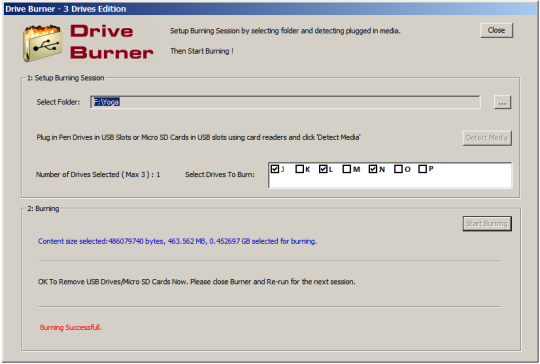540x364 pixels.
Task: Tick the P drive checkbox
Action: point(422,169)
